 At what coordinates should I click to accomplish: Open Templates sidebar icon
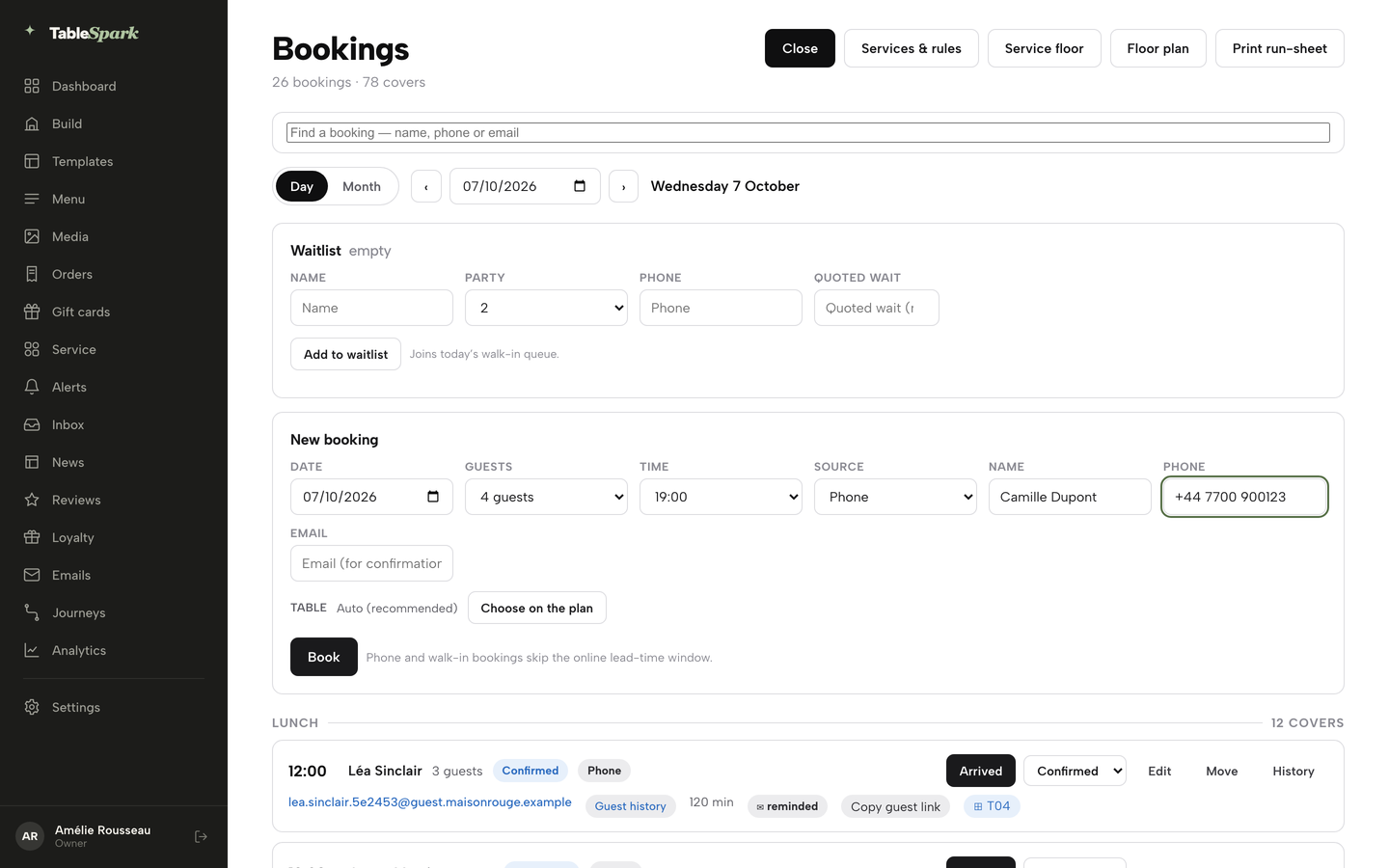[x=32, y=161]
